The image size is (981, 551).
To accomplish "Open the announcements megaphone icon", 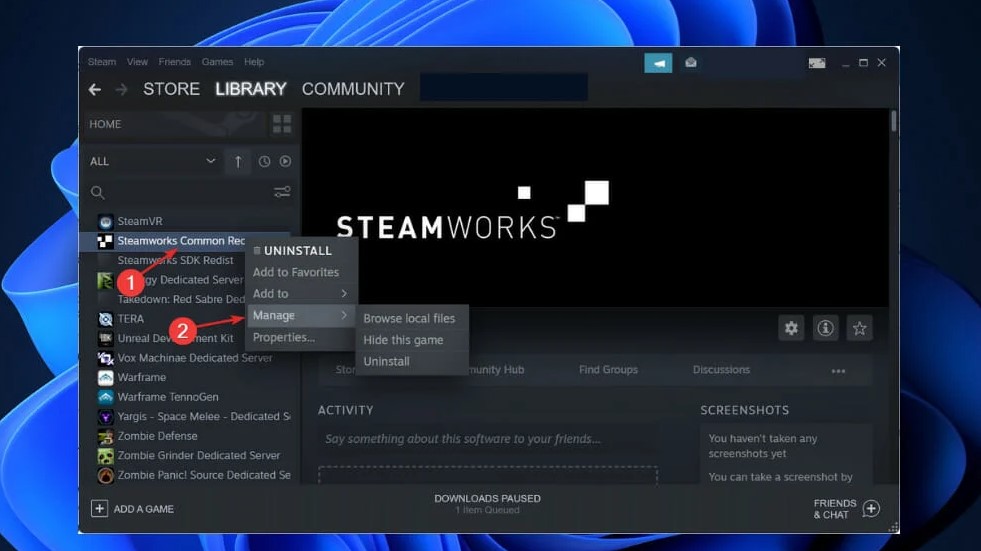I will 658,63.
